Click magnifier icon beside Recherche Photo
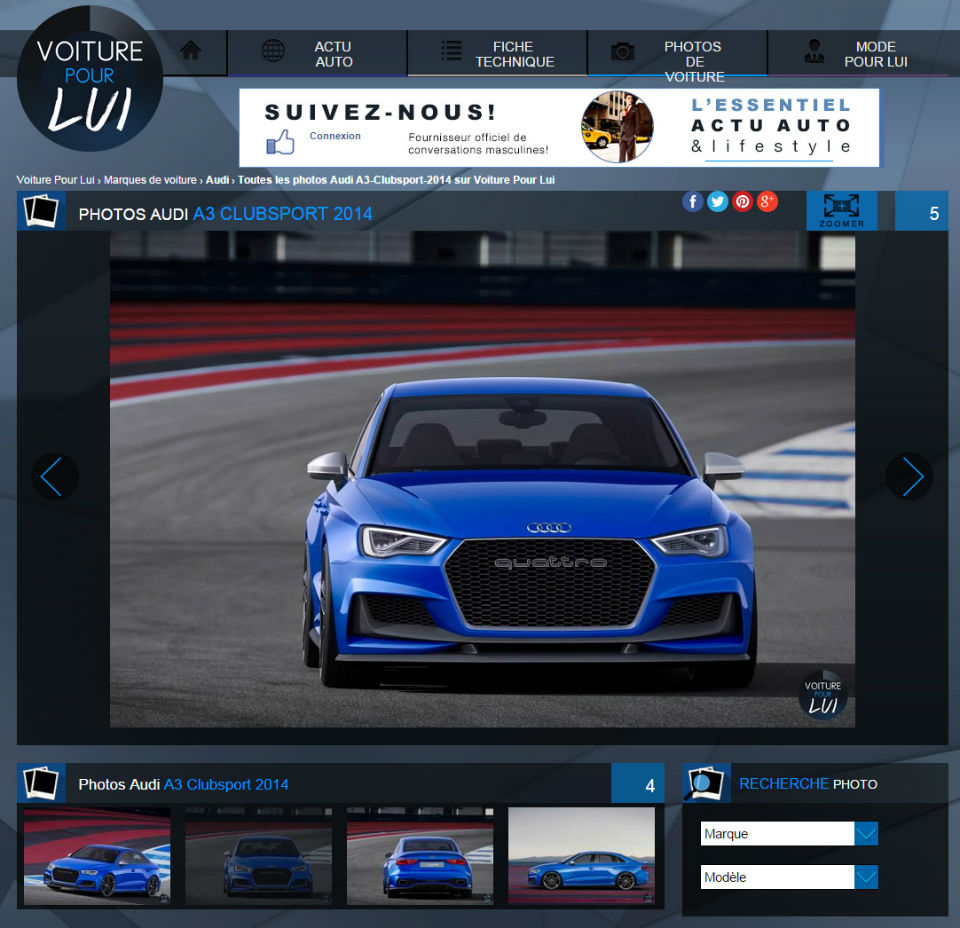The image size is (960, 928). [x=706, y=783]
